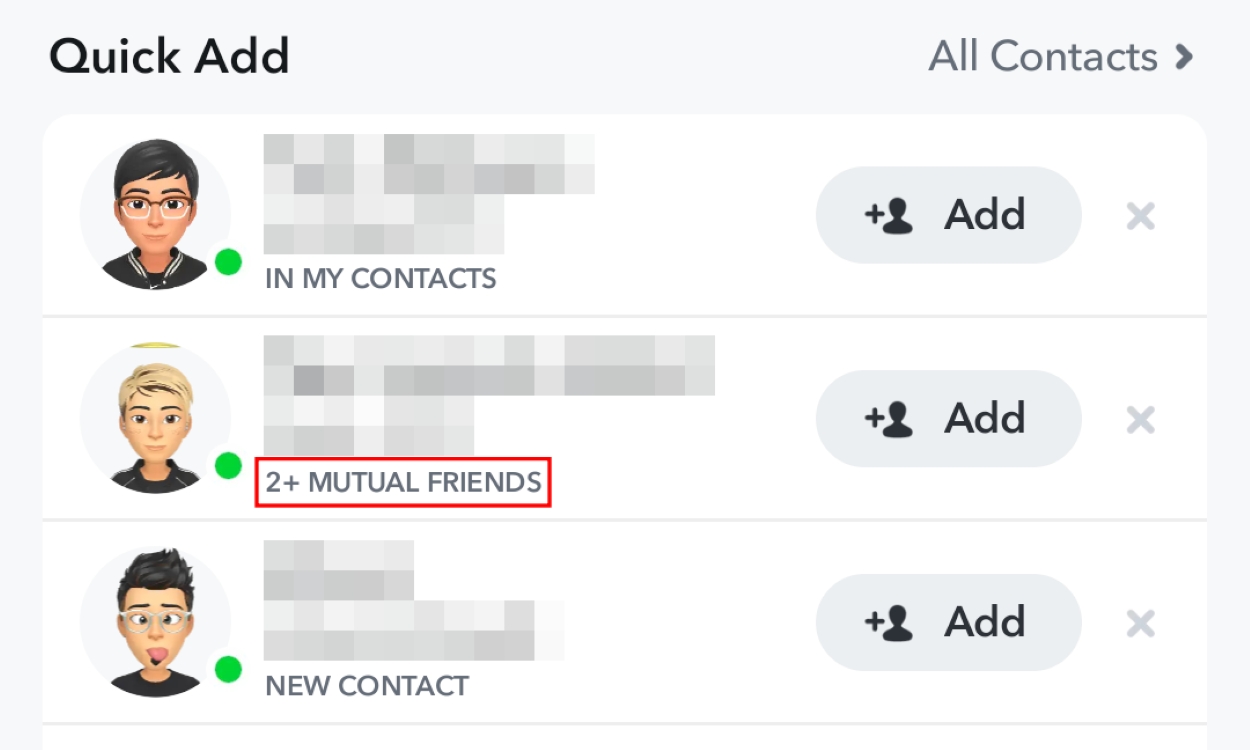Expand All Contacts using the chevron arrow

(1183, 56)
